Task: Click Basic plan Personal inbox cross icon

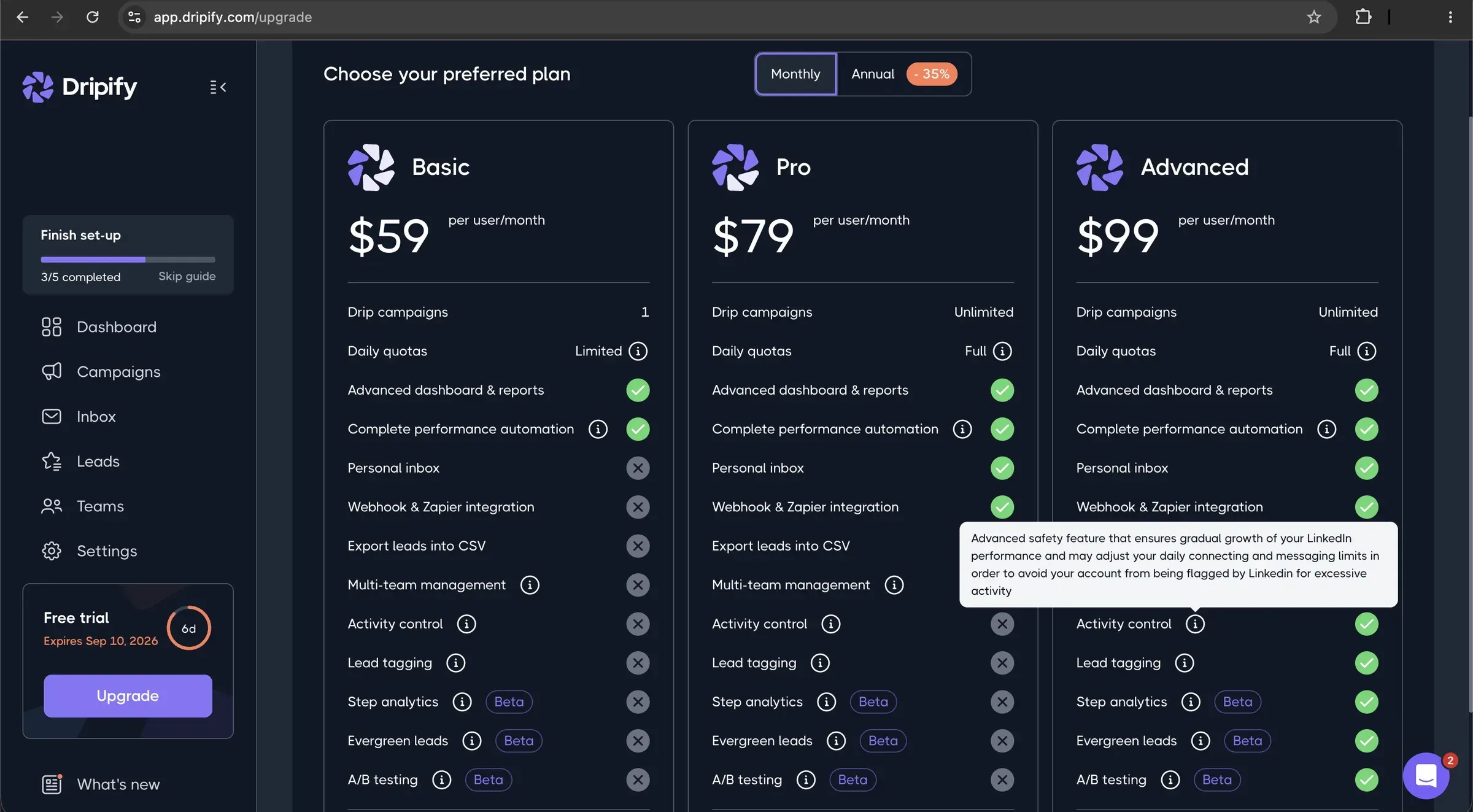Action: tap(638, 468)
